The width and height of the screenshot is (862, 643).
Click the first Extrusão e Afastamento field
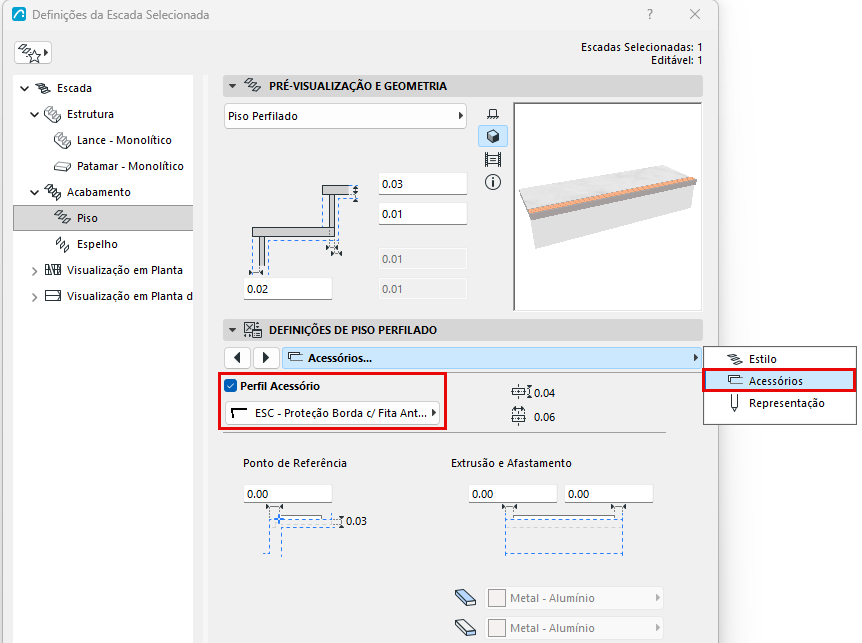pos(513,494)
